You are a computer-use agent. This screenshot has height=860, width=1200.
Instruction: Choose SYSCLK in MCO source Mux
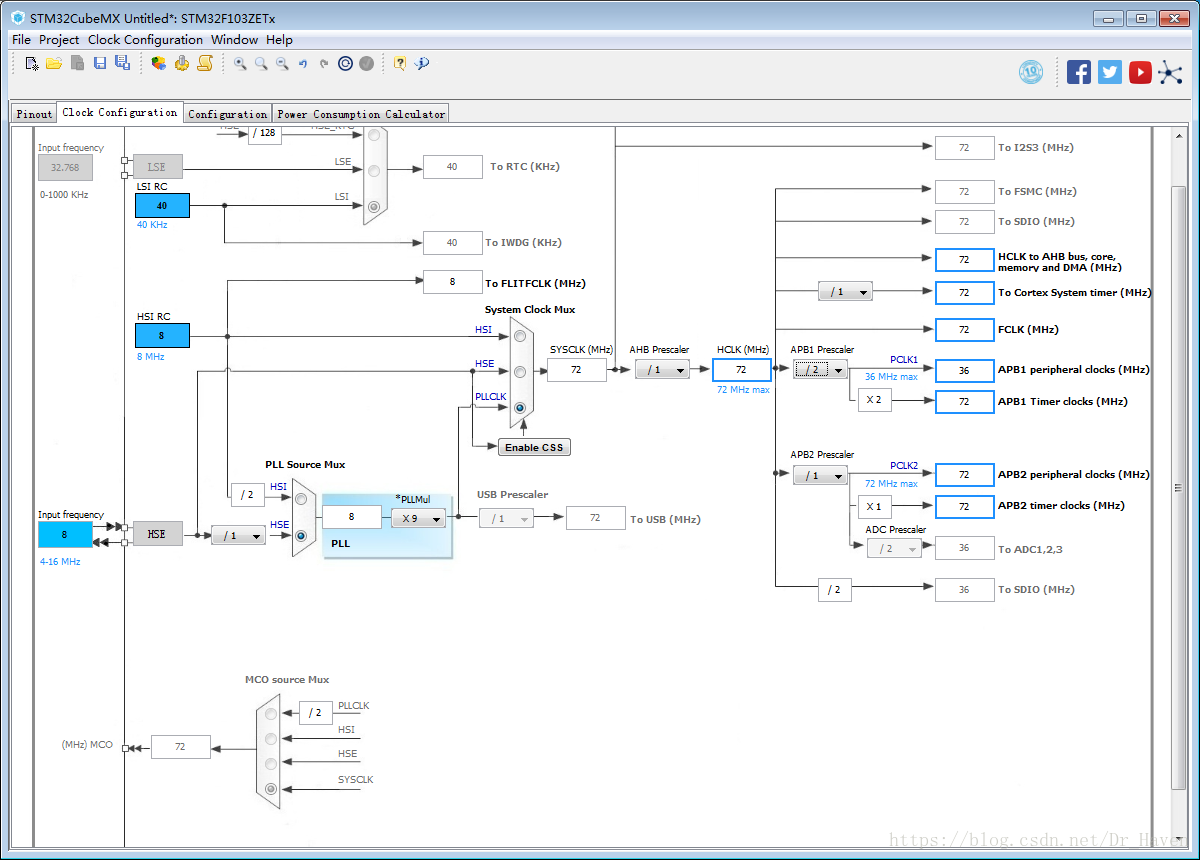[x=271, y=788]
